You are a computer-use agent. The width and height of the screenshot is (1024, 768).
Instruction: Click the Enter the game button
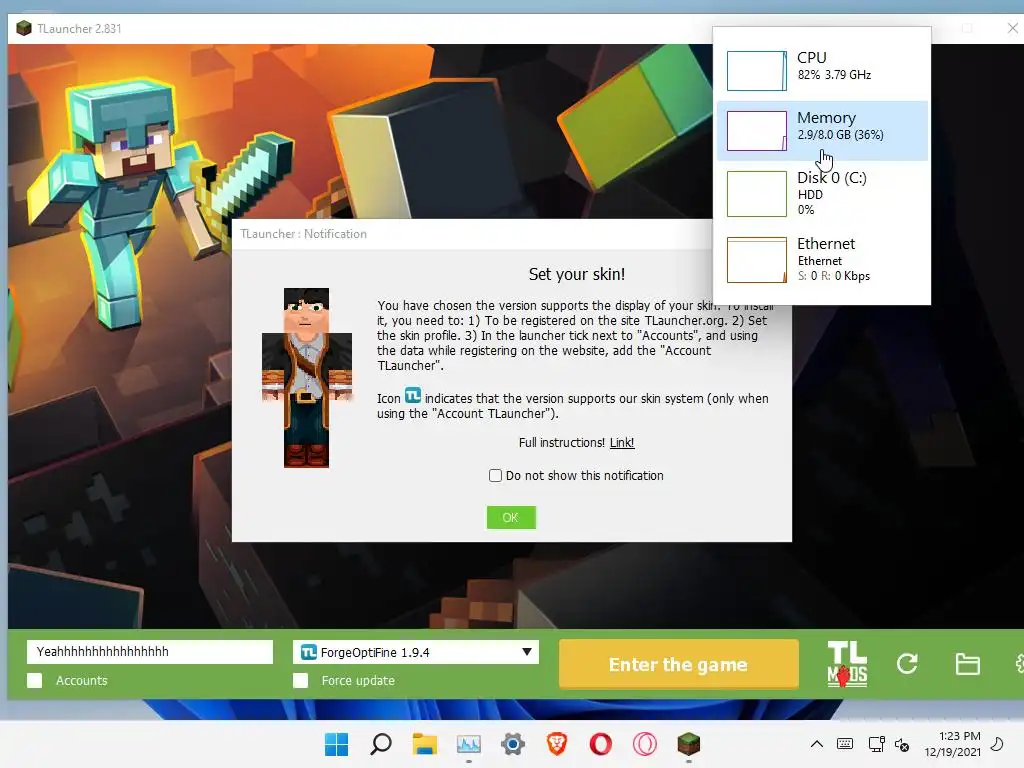(679, 664)
